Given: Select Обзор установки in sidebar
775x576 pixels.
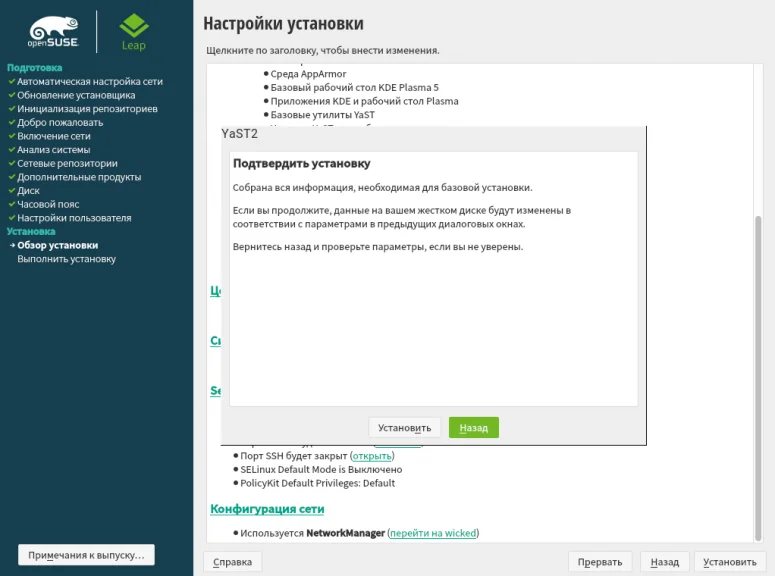Looking at the screenshot, I should 57,245.
